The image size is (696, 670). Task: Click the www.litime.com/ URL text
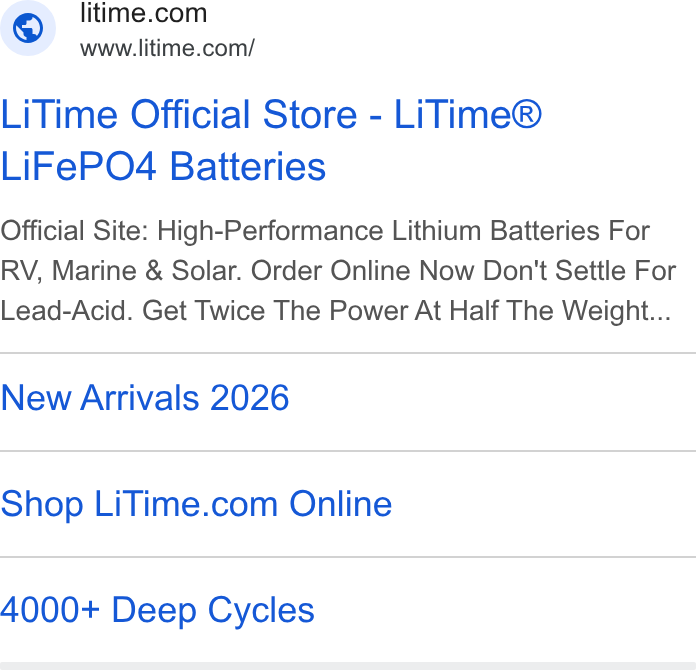167,48
